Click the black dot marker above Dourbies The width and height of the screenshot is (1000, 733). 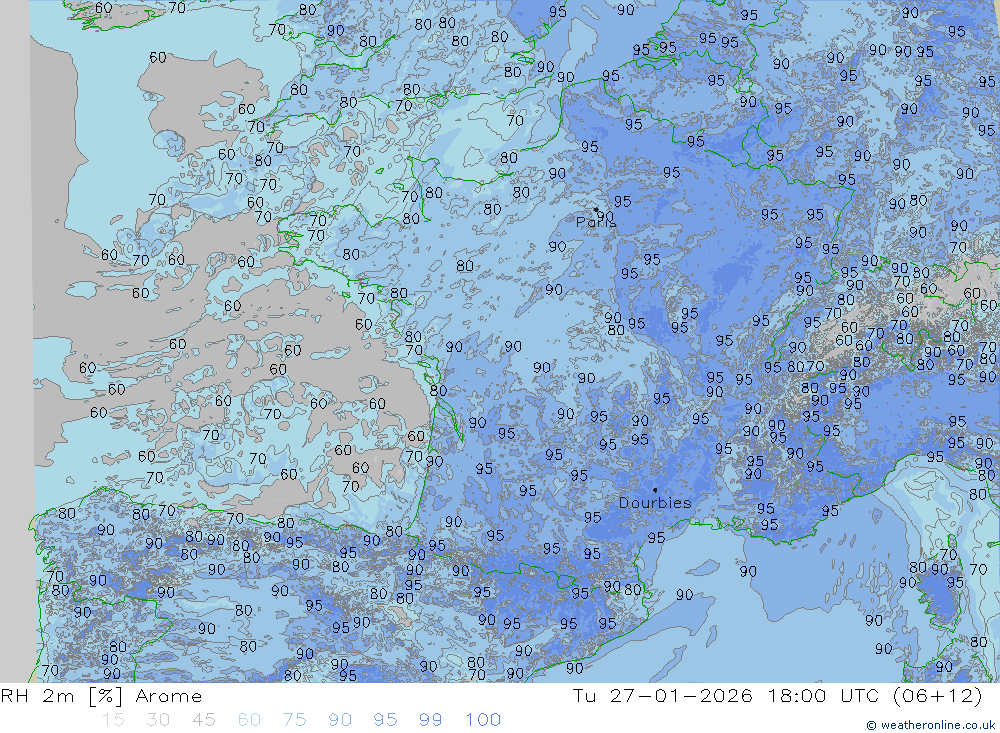655,490
